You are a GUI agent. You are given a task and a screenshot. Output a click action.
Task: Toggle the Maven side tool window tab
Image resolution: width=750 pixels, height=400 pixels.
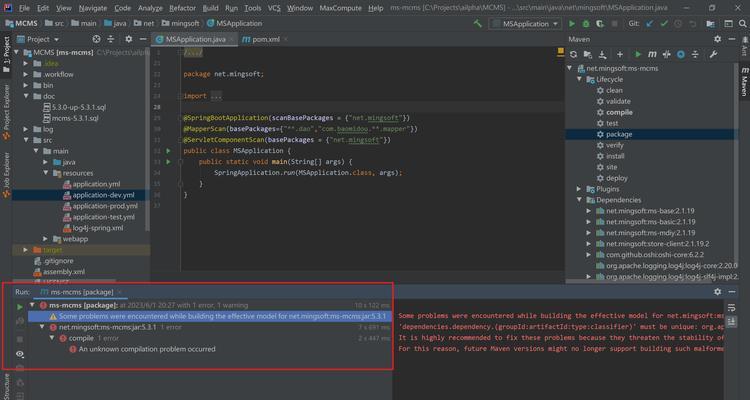744,81
